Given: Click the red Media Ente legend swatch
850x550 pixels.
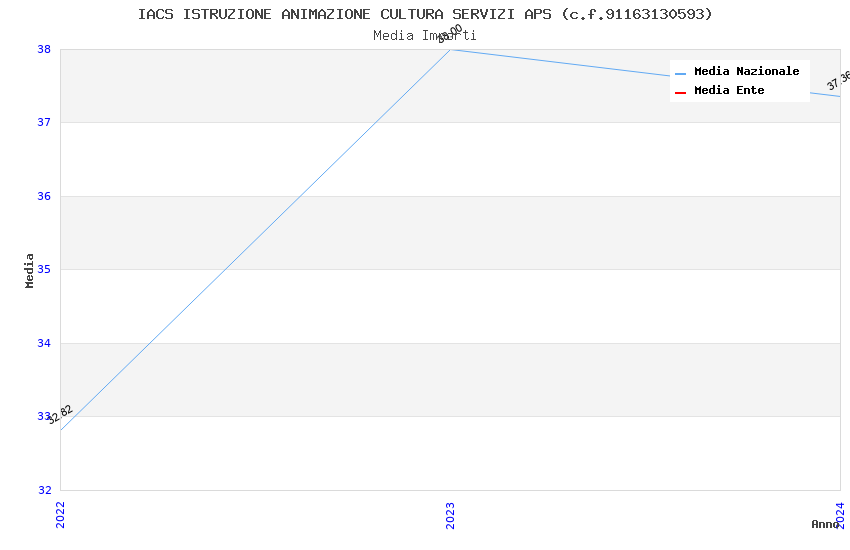Looking at the screenshot, I should click(680, 93).
